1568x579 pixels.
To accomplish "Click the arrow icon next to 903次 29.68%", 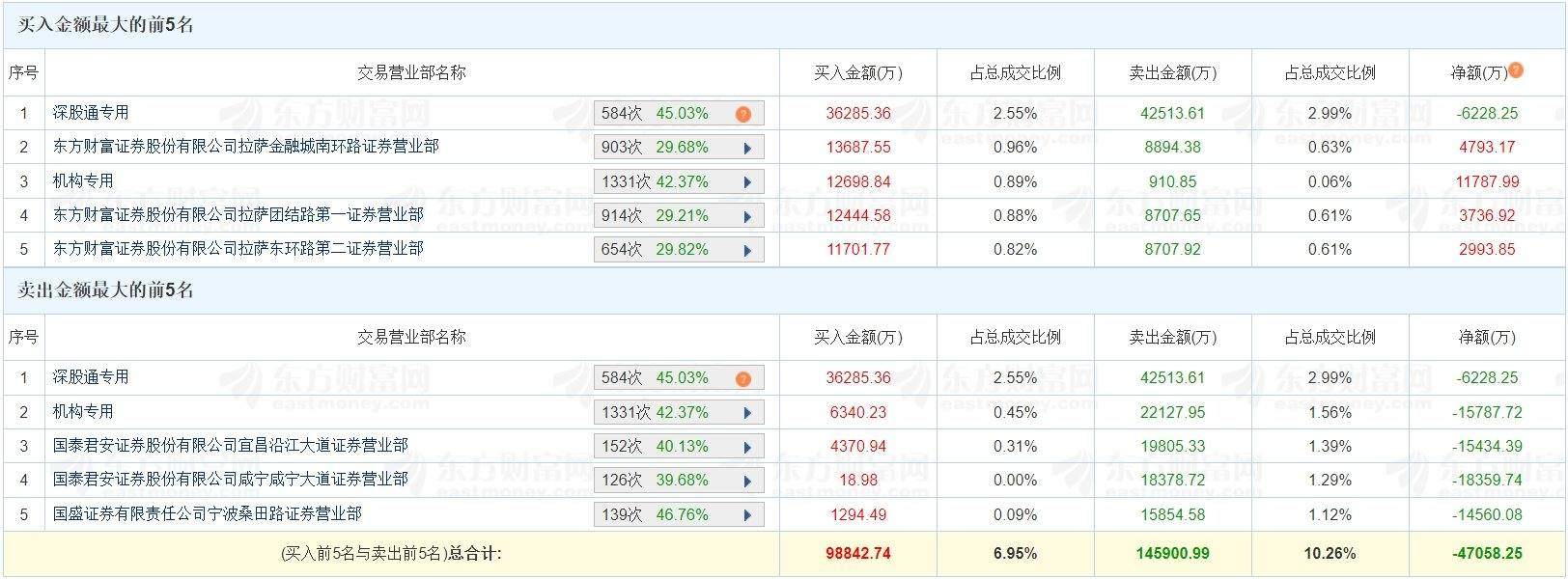I will coord(747,148).
